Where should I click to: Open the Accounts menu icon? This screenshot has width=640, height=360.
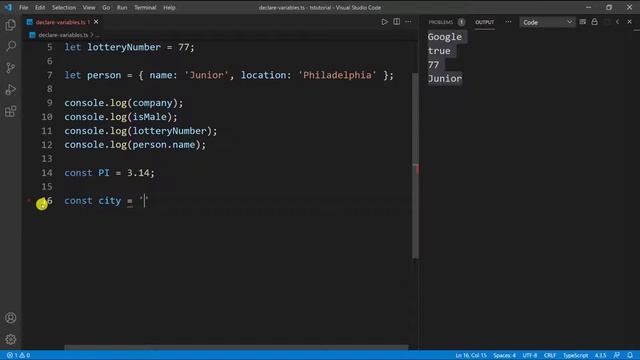point(11,318)
